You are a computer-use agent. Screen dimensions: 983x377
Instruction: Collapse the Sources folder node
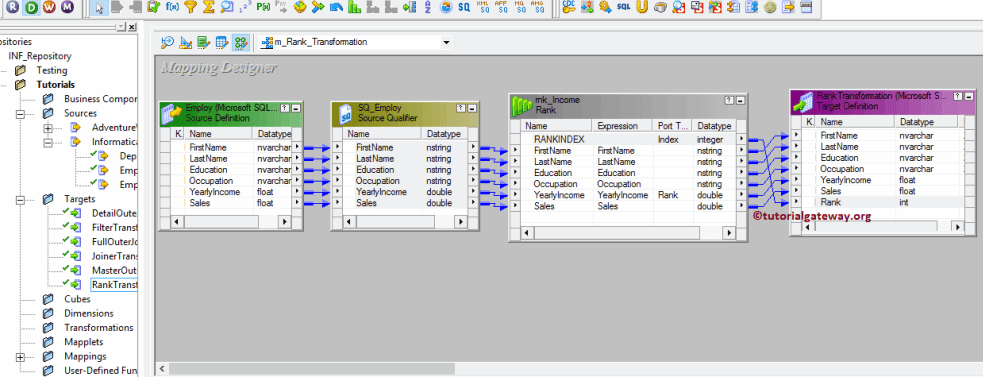coord(20,114)
